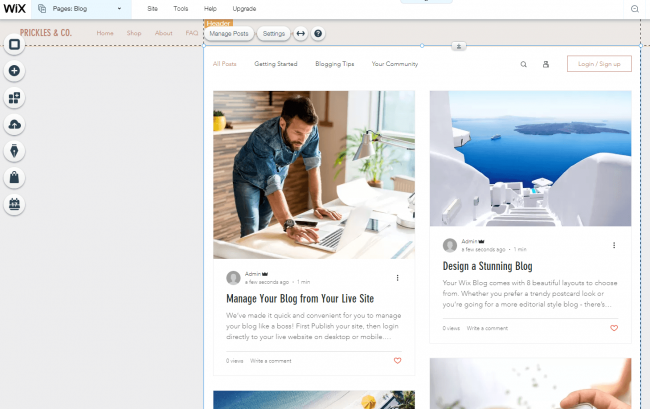Click Admin avatar on Design a Stunning Blog post
This screenshot has width=650, height=409.
tap(450, 245)
